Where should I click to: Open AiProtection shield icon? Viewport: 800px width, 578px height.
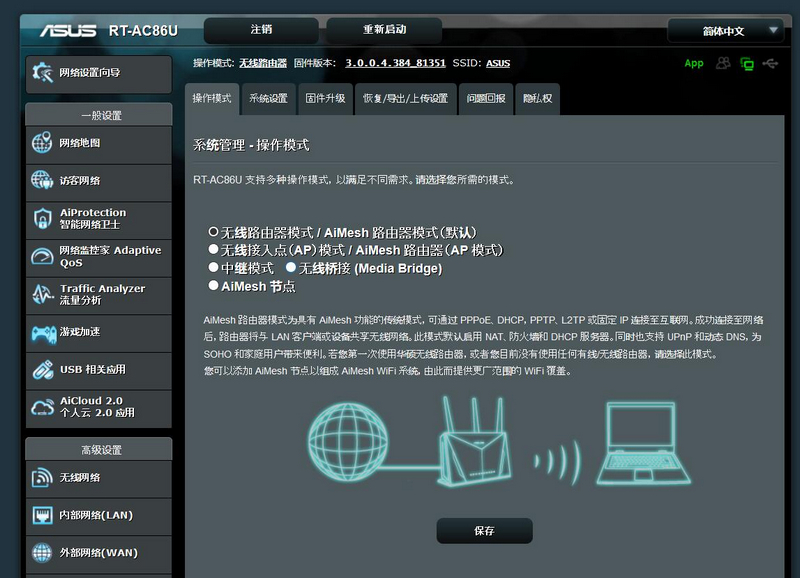pos(42,218)
